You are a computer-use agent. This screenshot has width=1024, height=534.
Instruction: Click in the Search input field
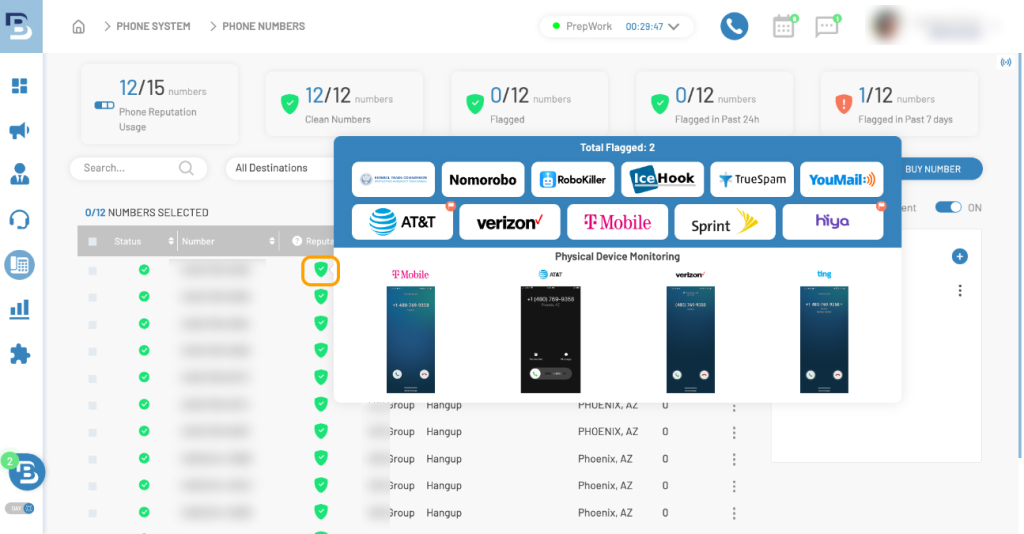pyautogui.click(x=138, y=168)
